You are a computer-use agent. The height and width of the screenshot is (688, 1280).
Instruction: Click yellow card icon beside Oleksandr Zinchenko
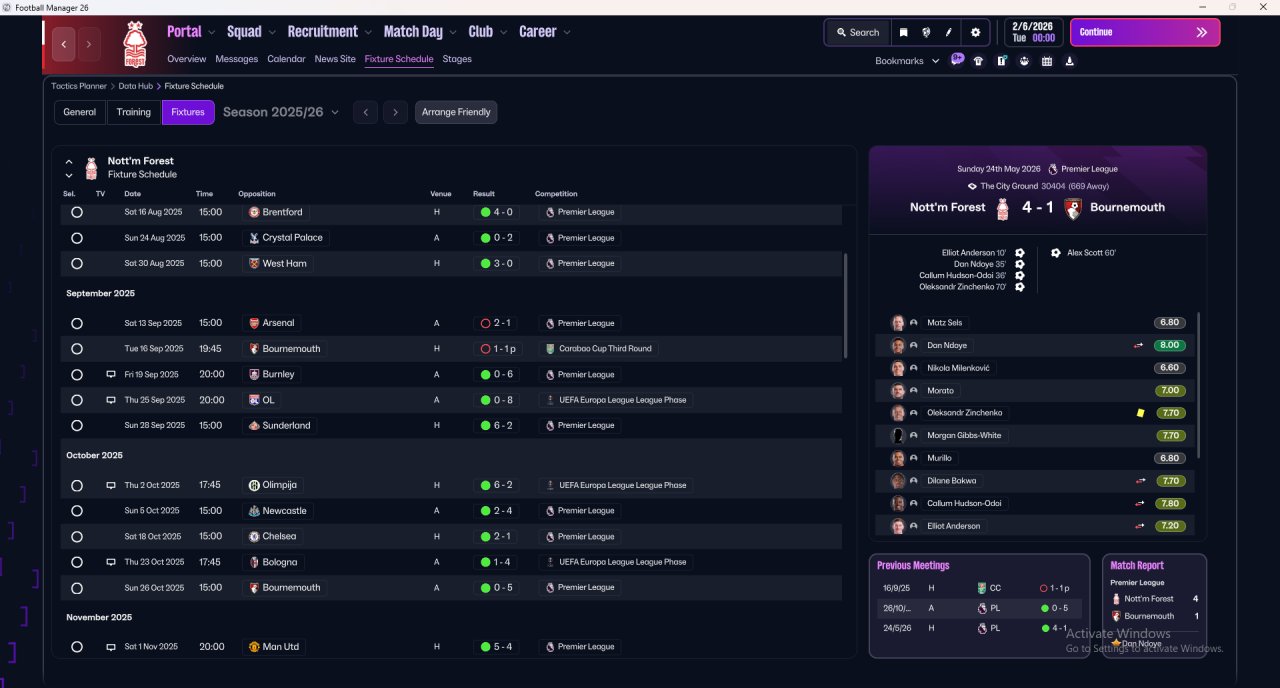click(x=1140, y=413)
